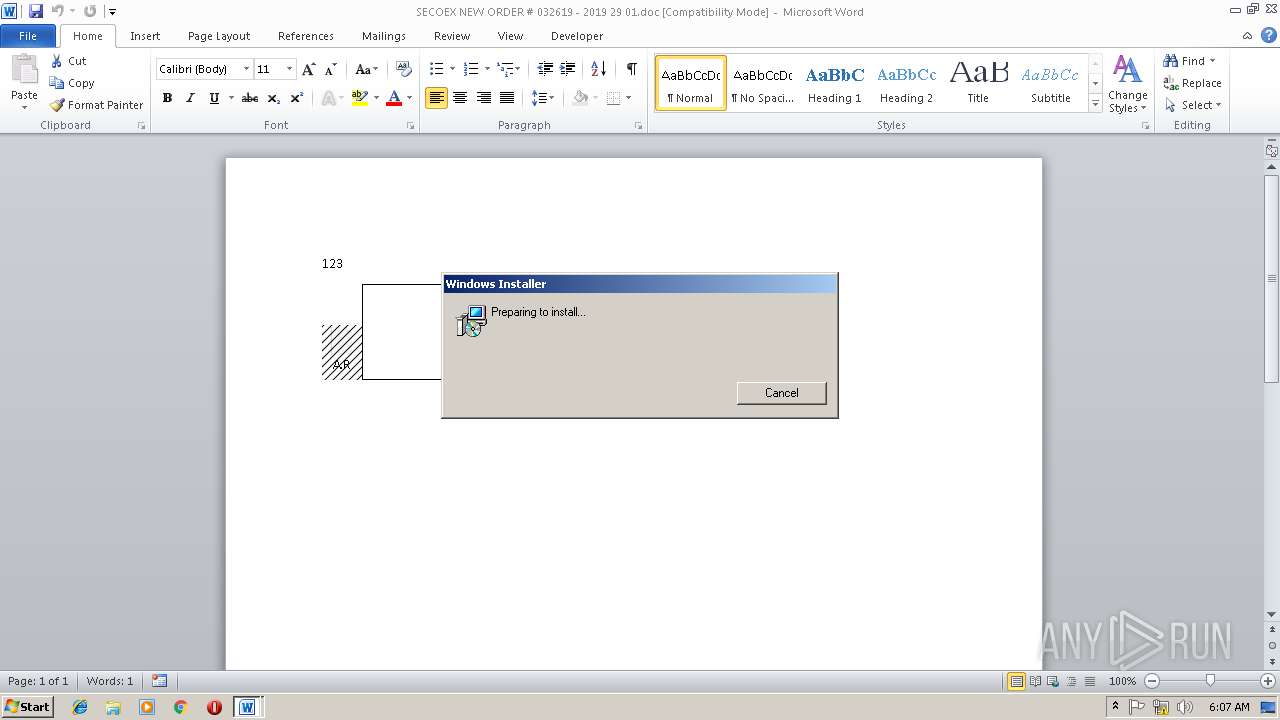
Task: Switch to Print Layout view in status bar
Action: click(1017, 681)
